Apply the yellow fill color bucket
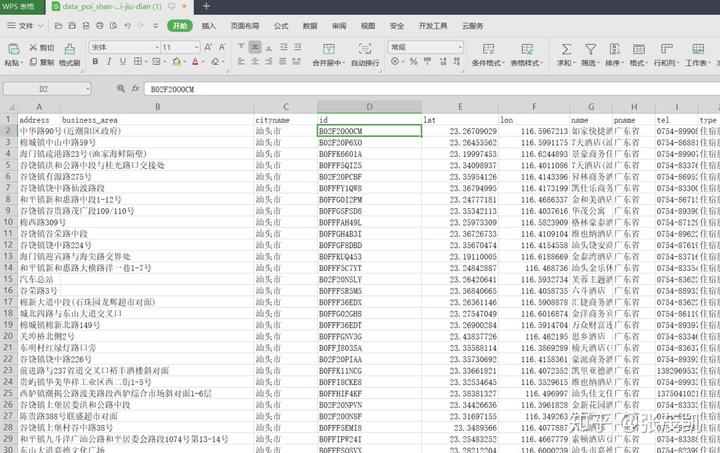The height and width of the screenshot is (453, 720). coord(177,62)
